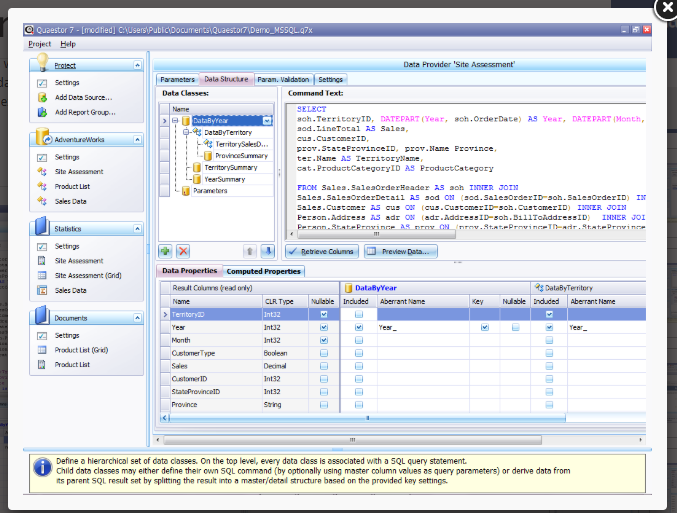This screenshot has height=513, width=677.
Task: Click the Add Report Group icon
Action: [42, 112]
